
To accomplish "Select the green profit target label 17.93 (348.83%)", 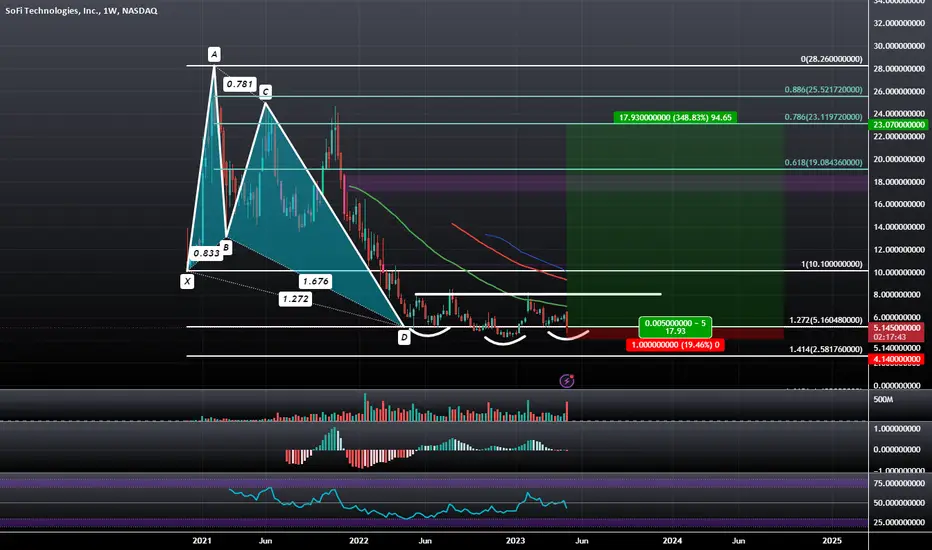I will pos(675,118).
